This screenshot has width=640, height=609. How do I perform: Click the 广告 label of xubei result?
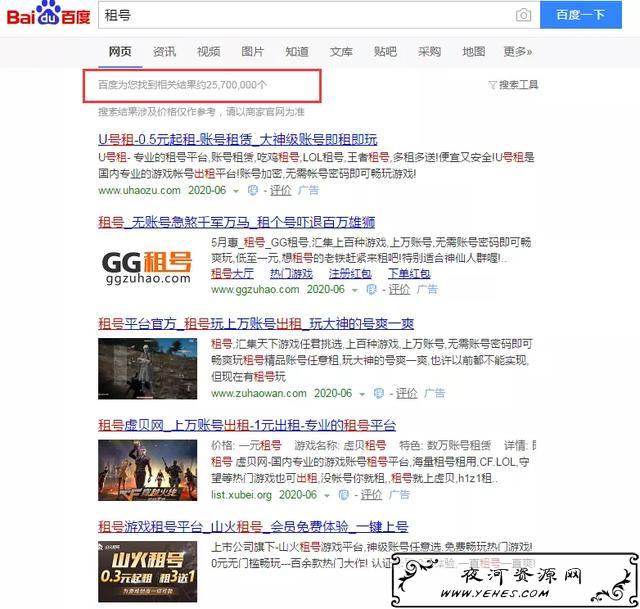click(x=399, y=495)
